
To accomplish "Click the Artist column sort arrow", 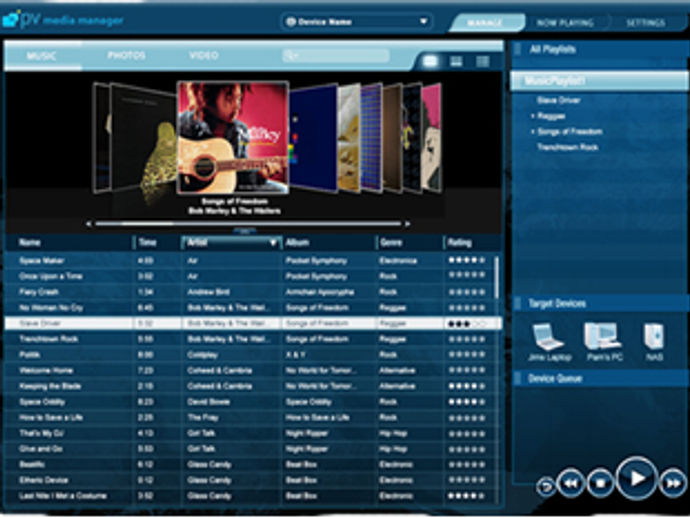I will click(273, 242).
